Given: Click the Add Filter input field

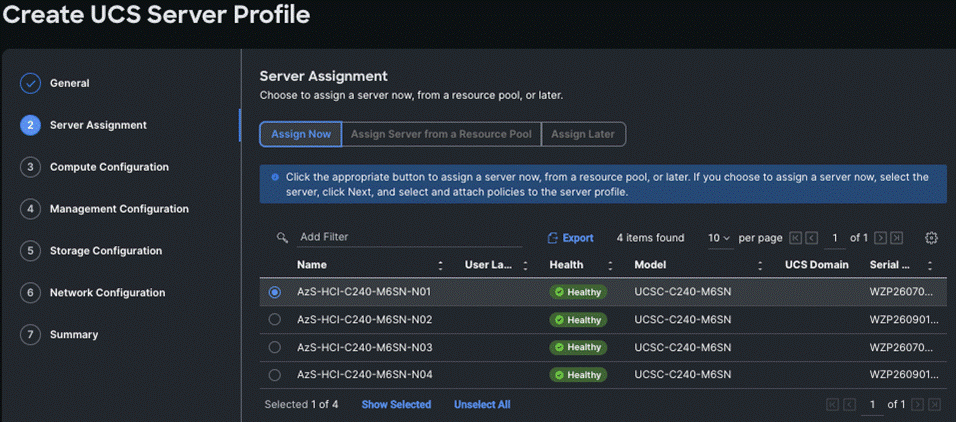Looking at the screenshot, I should [410, 237].
